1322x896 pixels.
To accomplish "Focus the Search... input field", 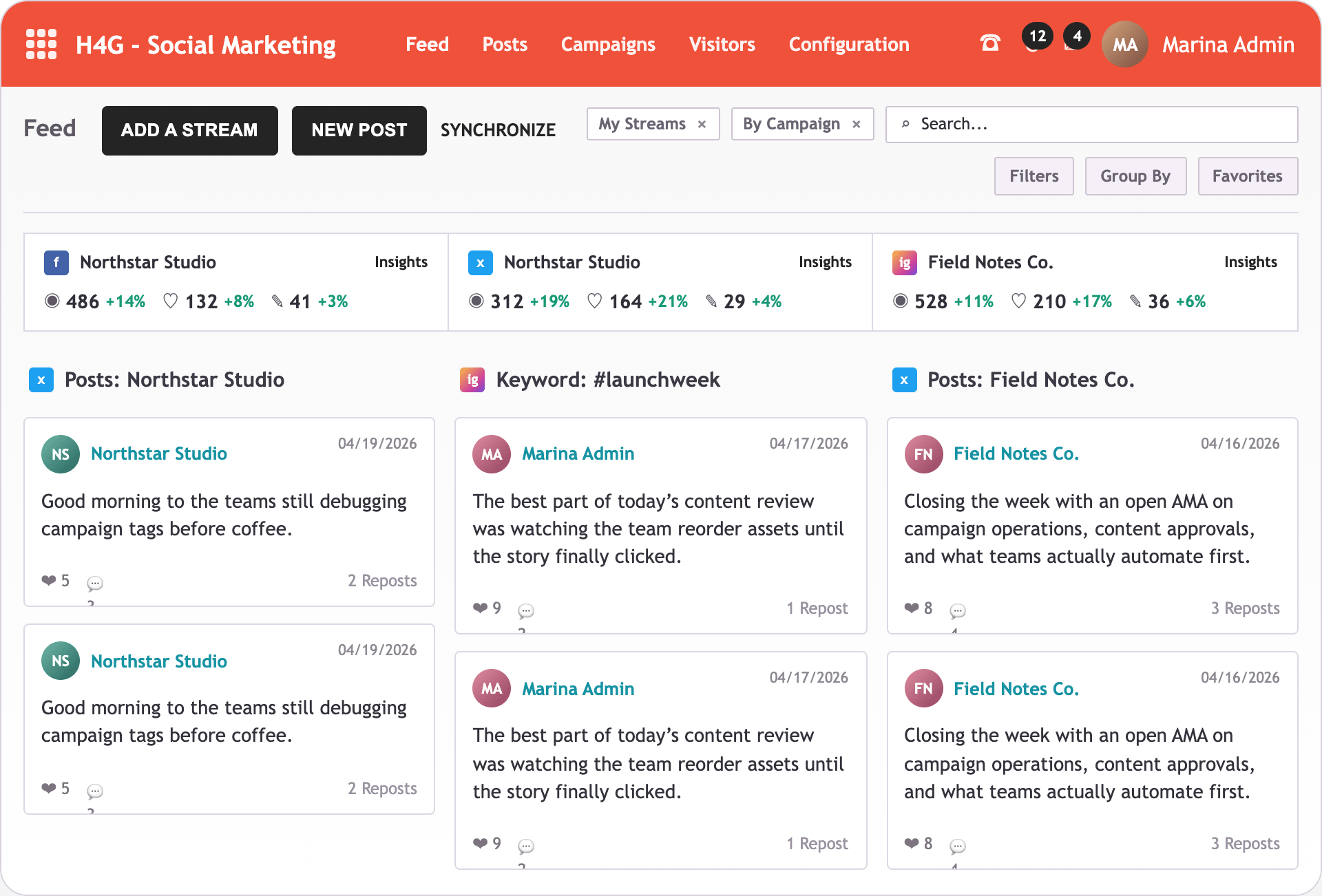I will [1091, 125].
